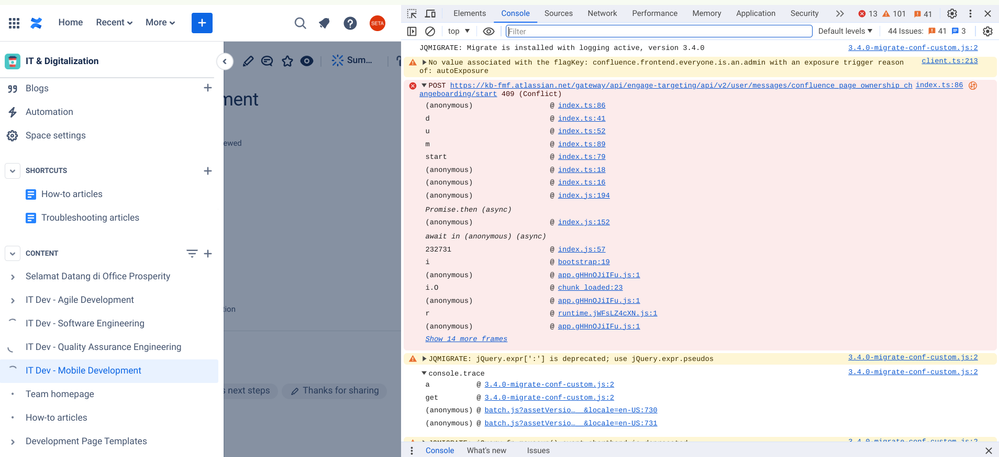This screenshot has width=999, height=457.
Task: Toggle the console sidebar panel
Action: (x=412, y=31)
